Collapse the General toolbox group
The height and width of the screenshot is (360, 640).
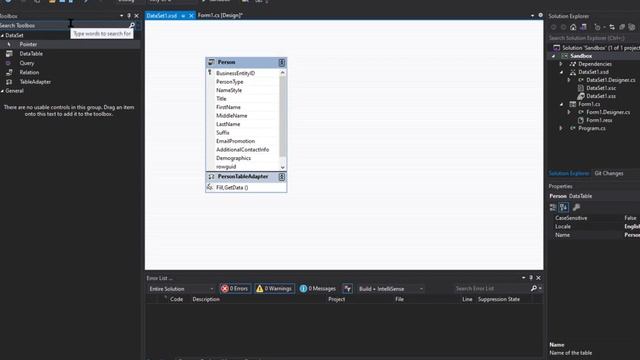click(x=2, y=91)
